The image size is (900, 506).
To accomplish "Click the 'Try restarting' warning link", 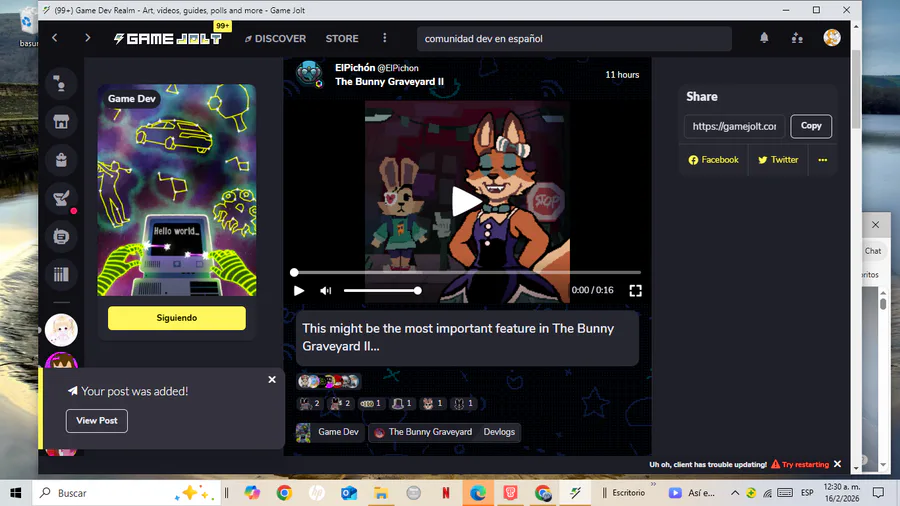I will click(800, 465).
